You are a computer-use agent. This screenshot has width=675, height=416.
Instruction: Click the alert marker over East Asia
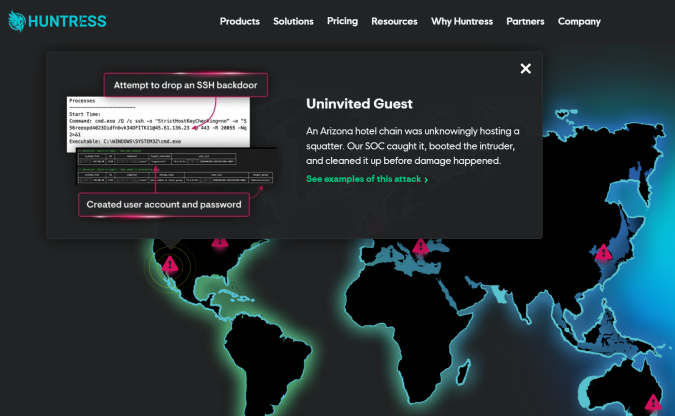click(602, 253)
